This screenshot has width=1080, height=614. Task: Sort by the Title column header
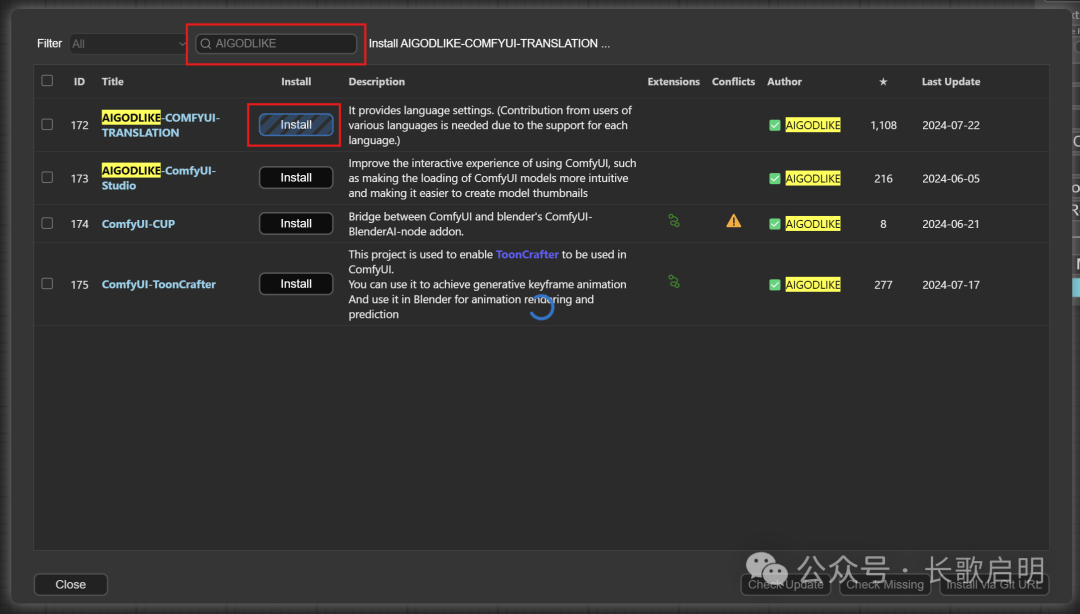point(113,81)
